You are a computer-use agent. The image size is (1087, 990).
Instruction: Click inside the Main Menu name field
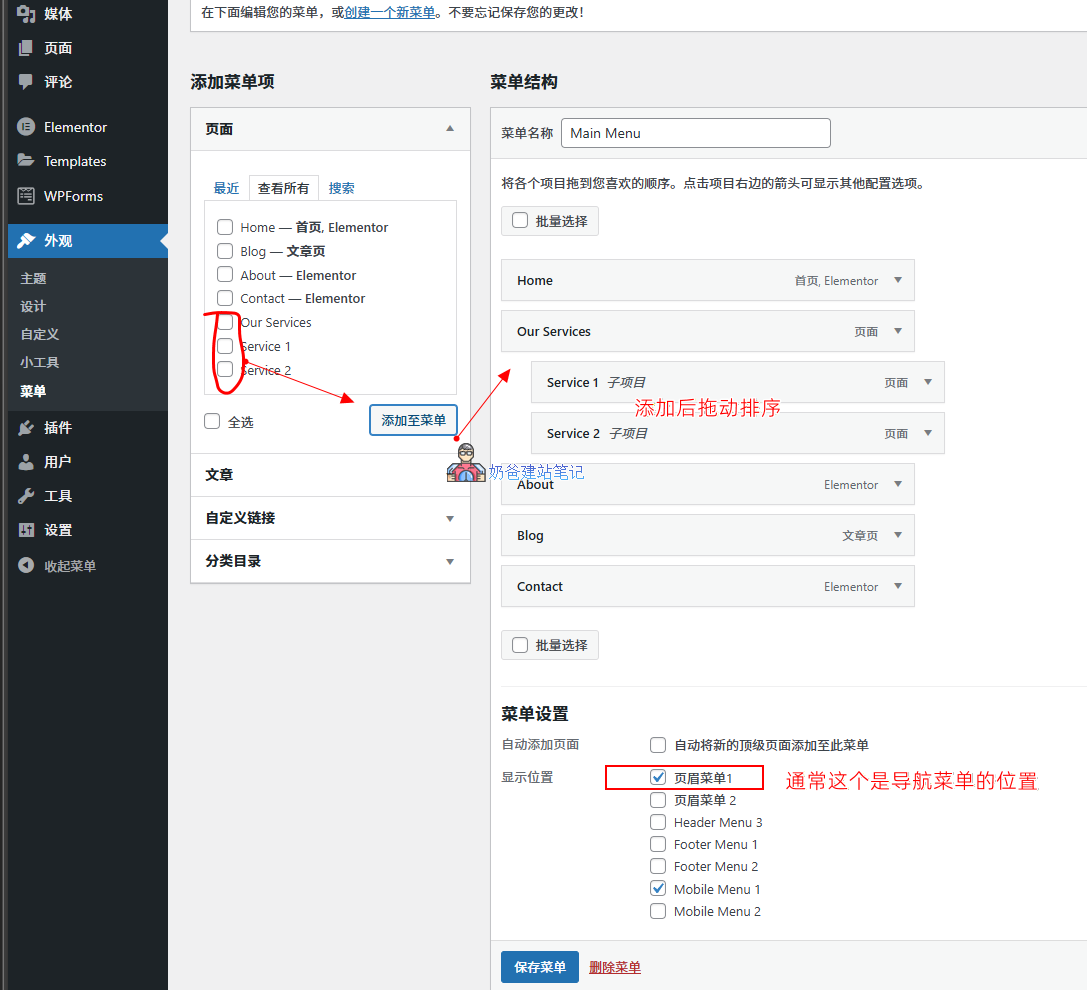[694, 132]
